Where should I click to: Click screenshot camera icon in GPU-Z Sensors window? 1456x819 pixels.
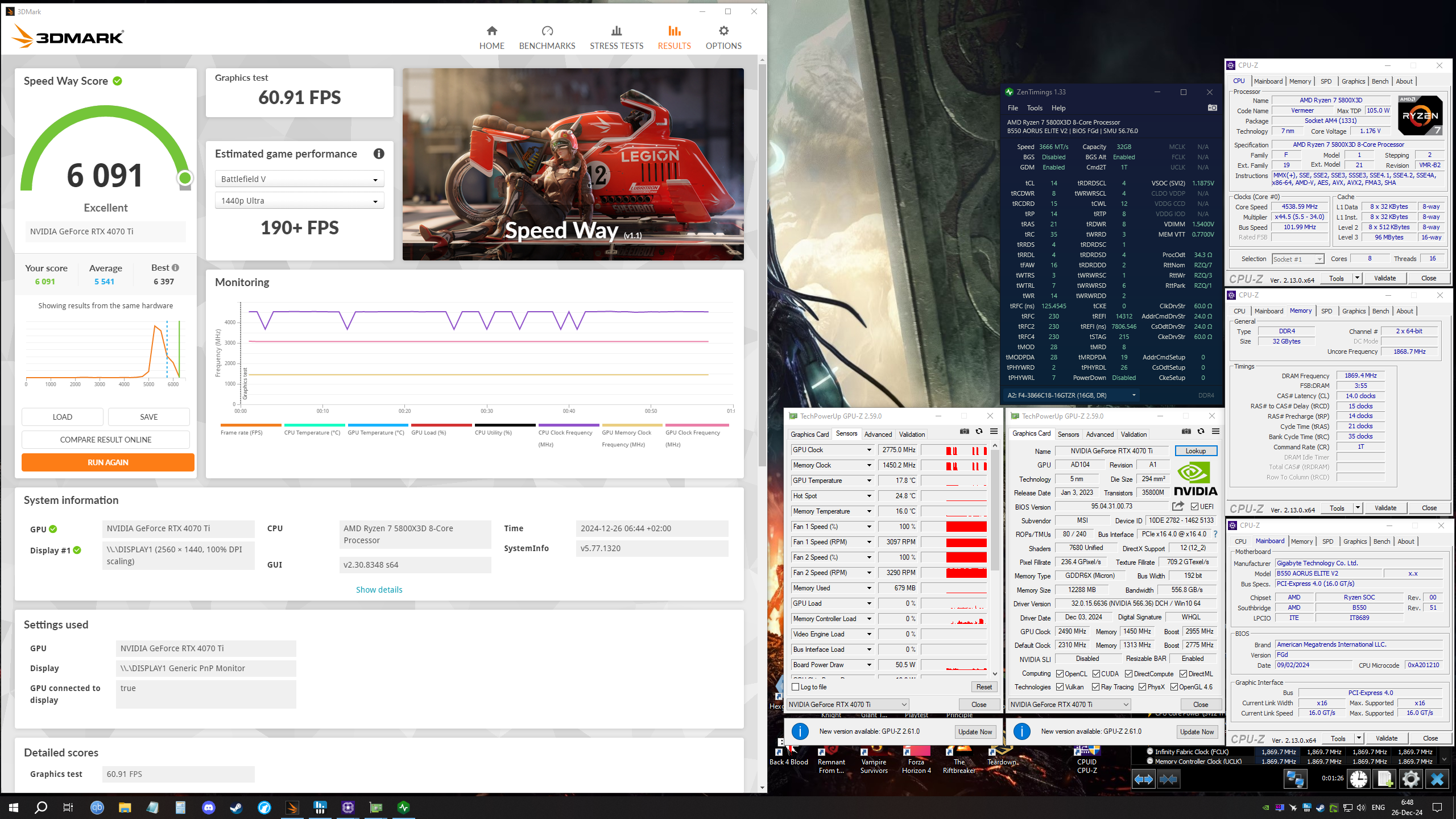tap(965, 432)
